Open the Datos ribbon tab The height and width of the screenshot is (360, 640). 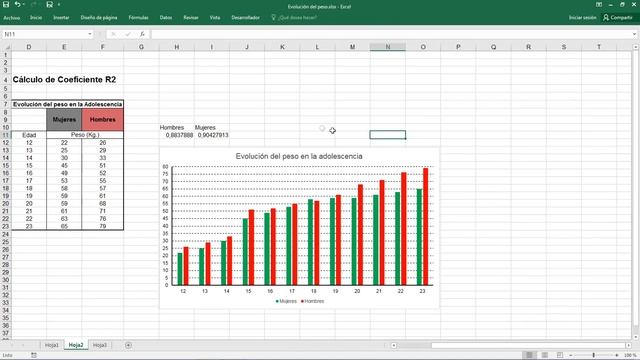(x=166, y=18)
